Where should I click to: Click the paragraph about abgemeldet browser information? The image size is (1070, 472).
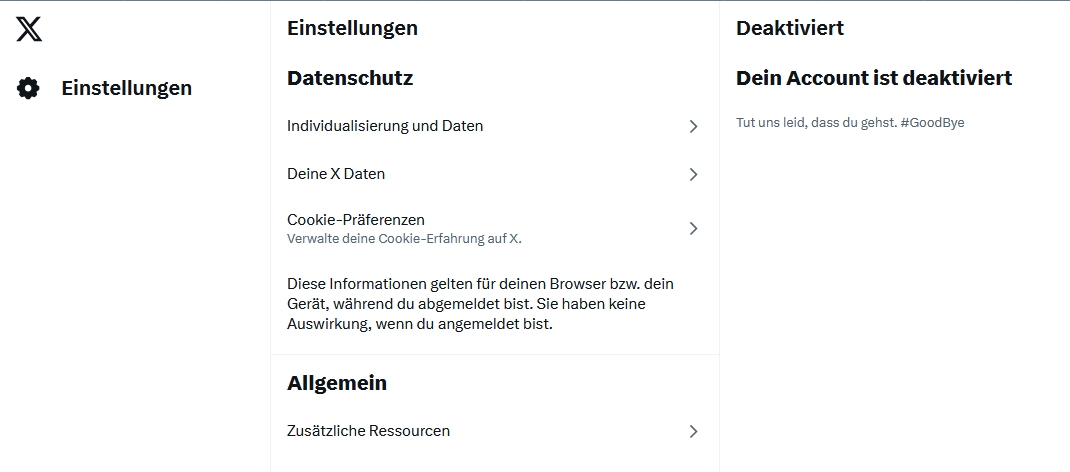coord(480,304)
